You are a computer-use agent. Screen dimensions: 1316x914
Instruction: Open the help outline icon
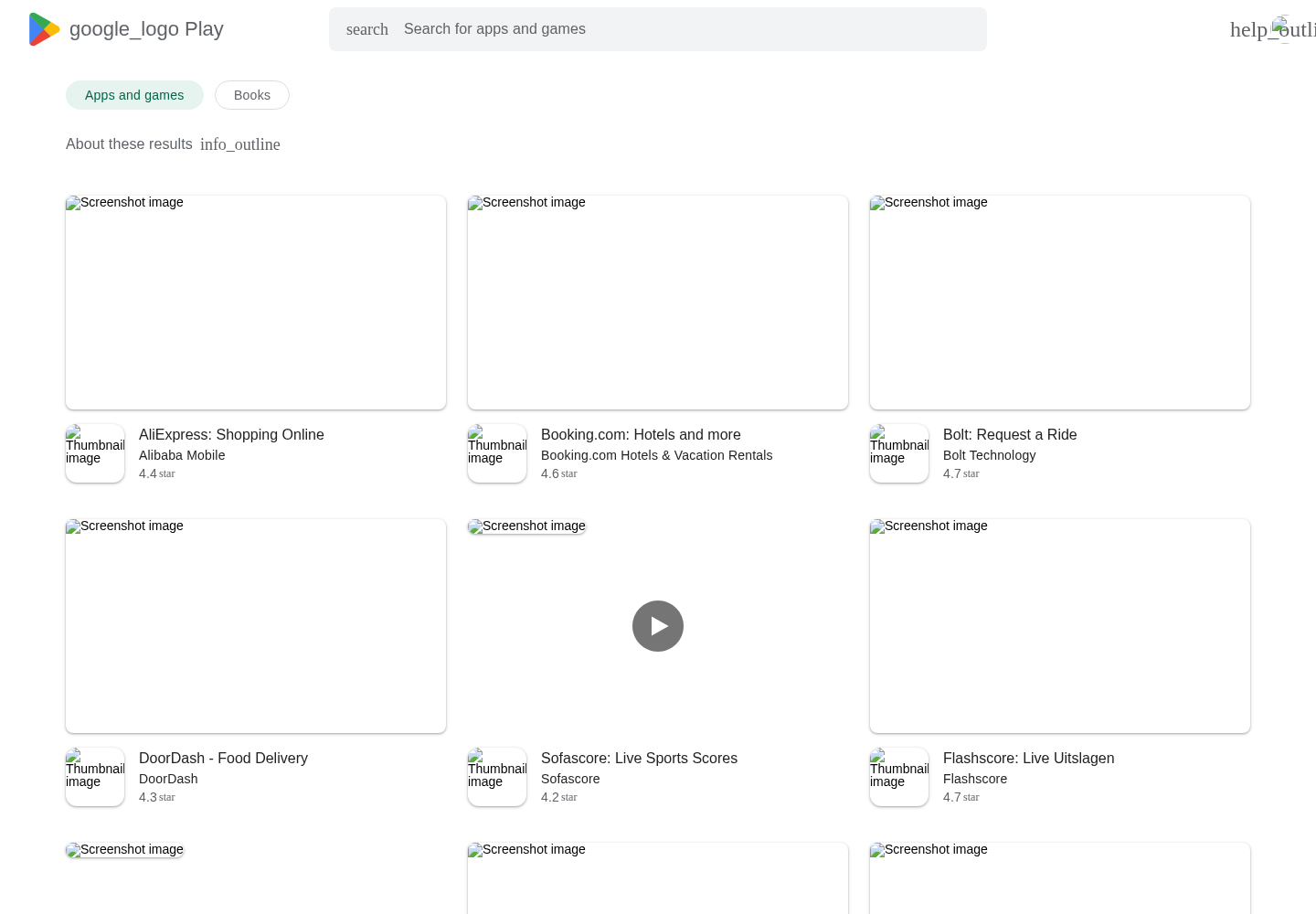pyautogui.click(x=1272, y=29)
